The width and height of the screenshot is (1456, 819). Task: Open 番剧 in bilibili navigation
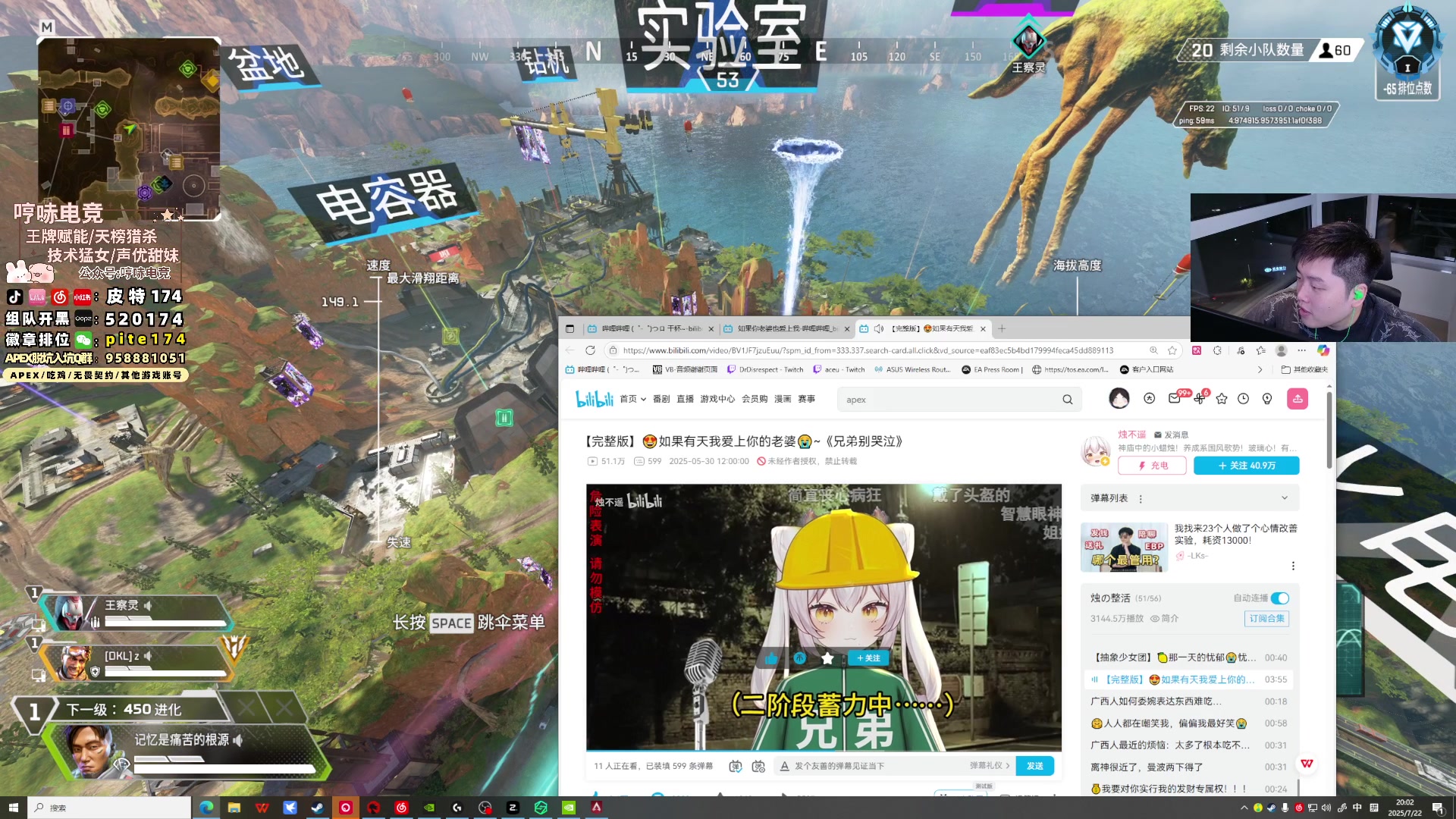[x=661, y=399]
